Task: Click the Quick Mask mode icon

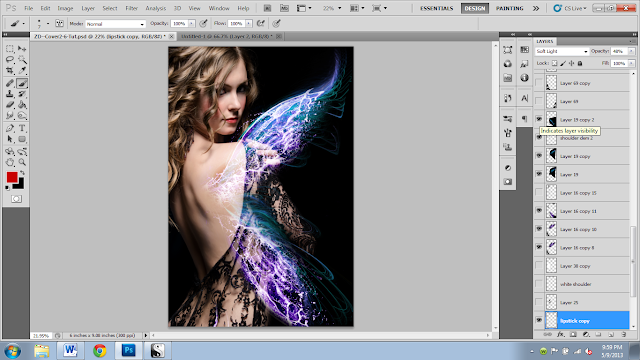Action: (x=16, y=199)
